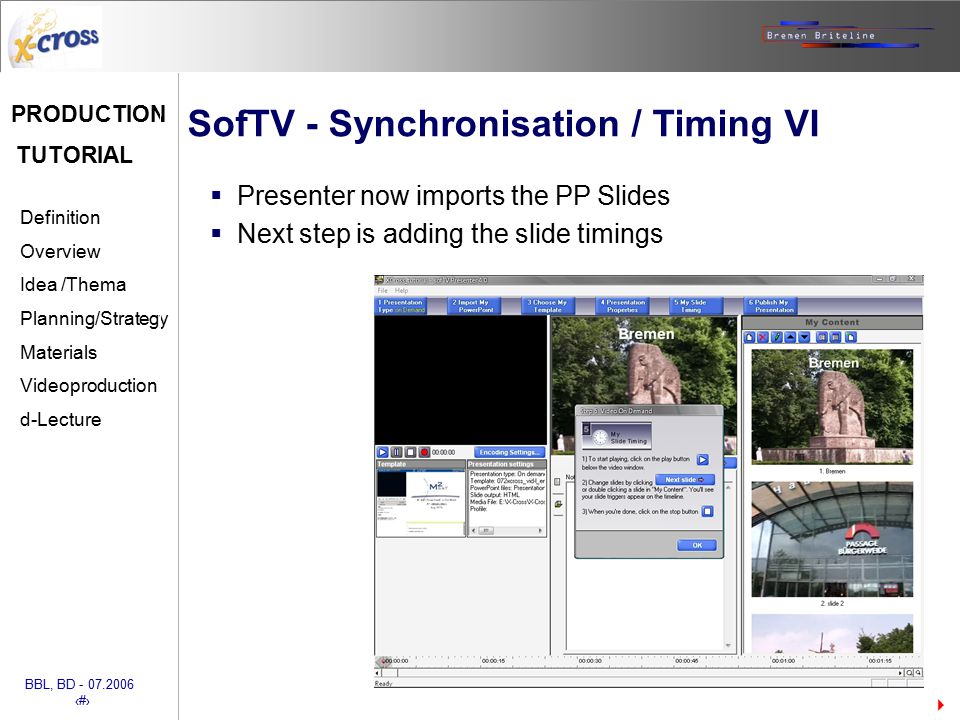Go to Overview in the tutorial sidebar

click(x=60, y=251)
